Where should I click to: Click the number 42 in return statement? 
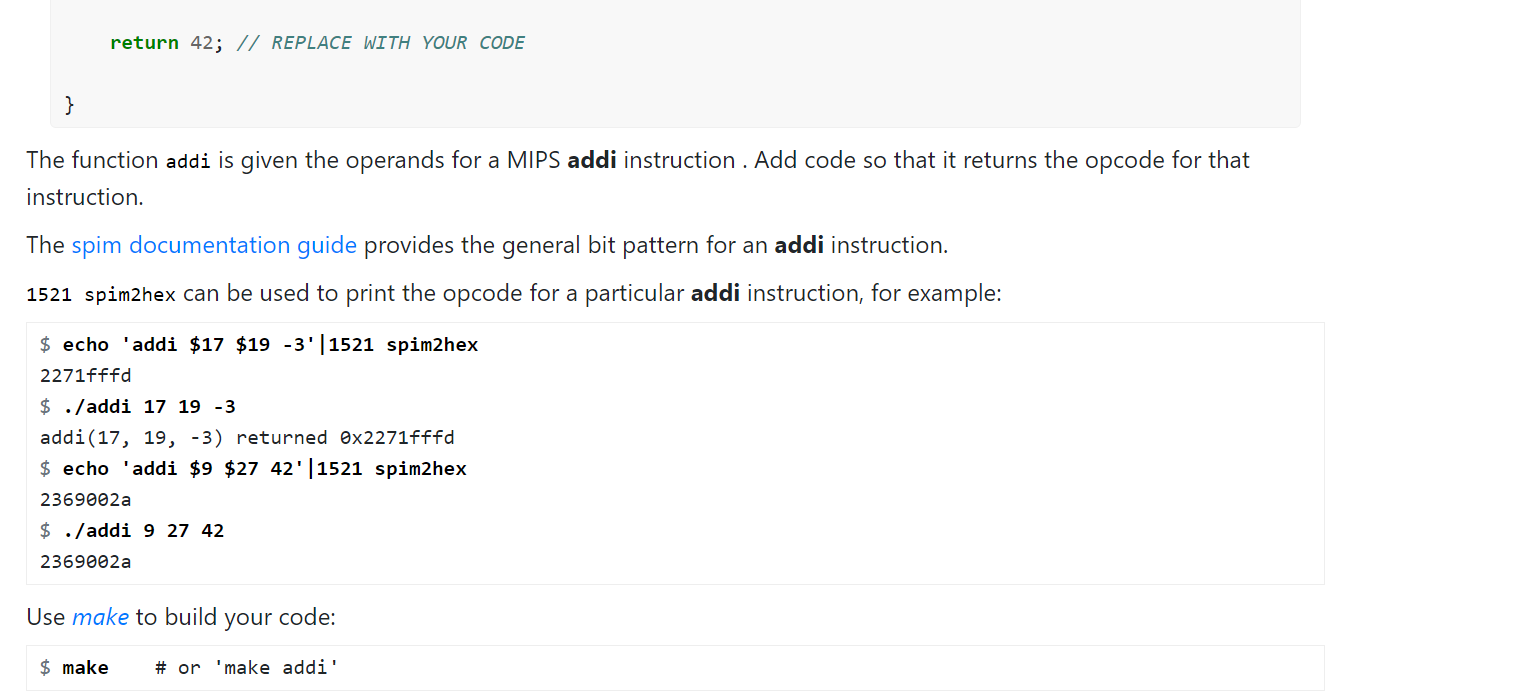point(201,43)
